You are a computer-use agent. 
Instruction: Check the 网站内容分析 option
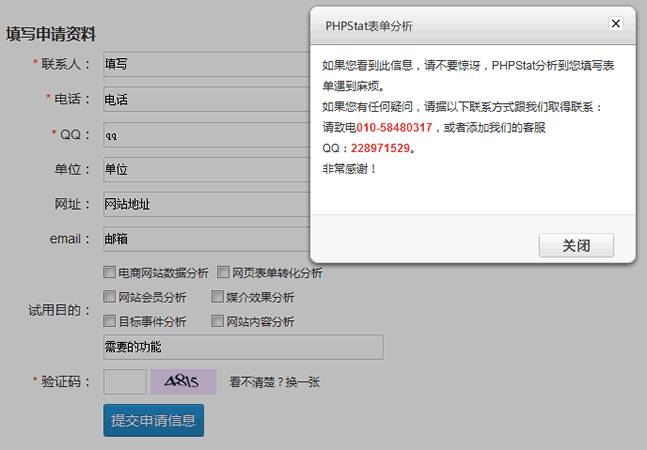click(217, 321)
